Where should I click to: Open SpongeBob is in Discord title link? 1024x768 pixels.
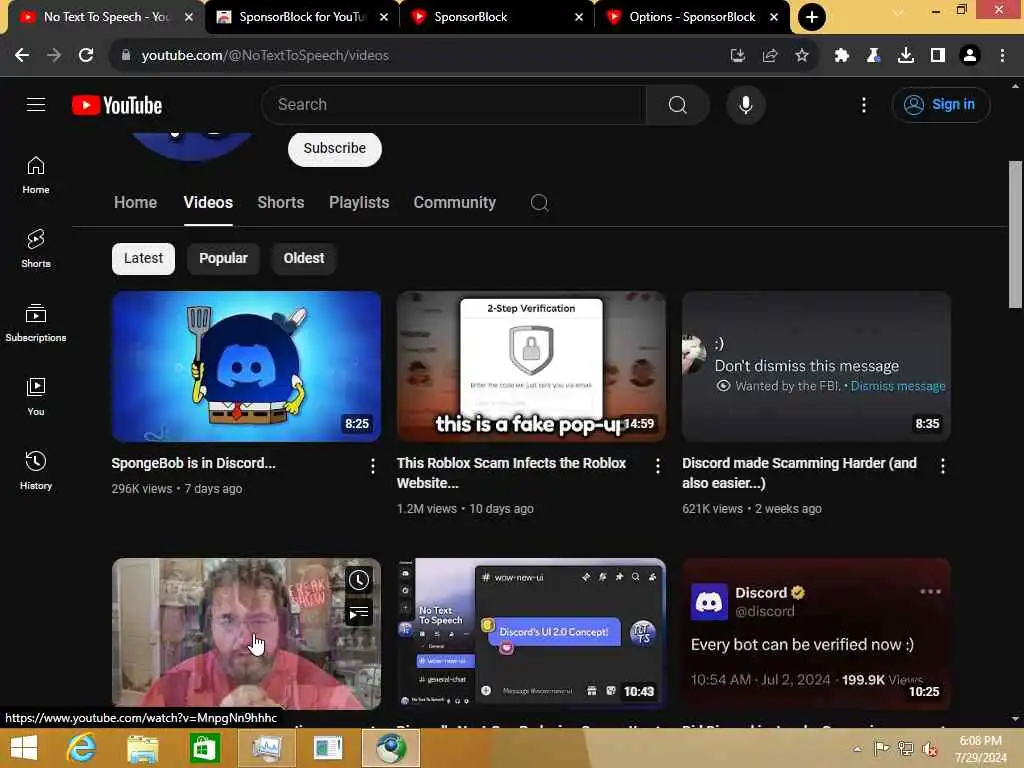point(193,463)
